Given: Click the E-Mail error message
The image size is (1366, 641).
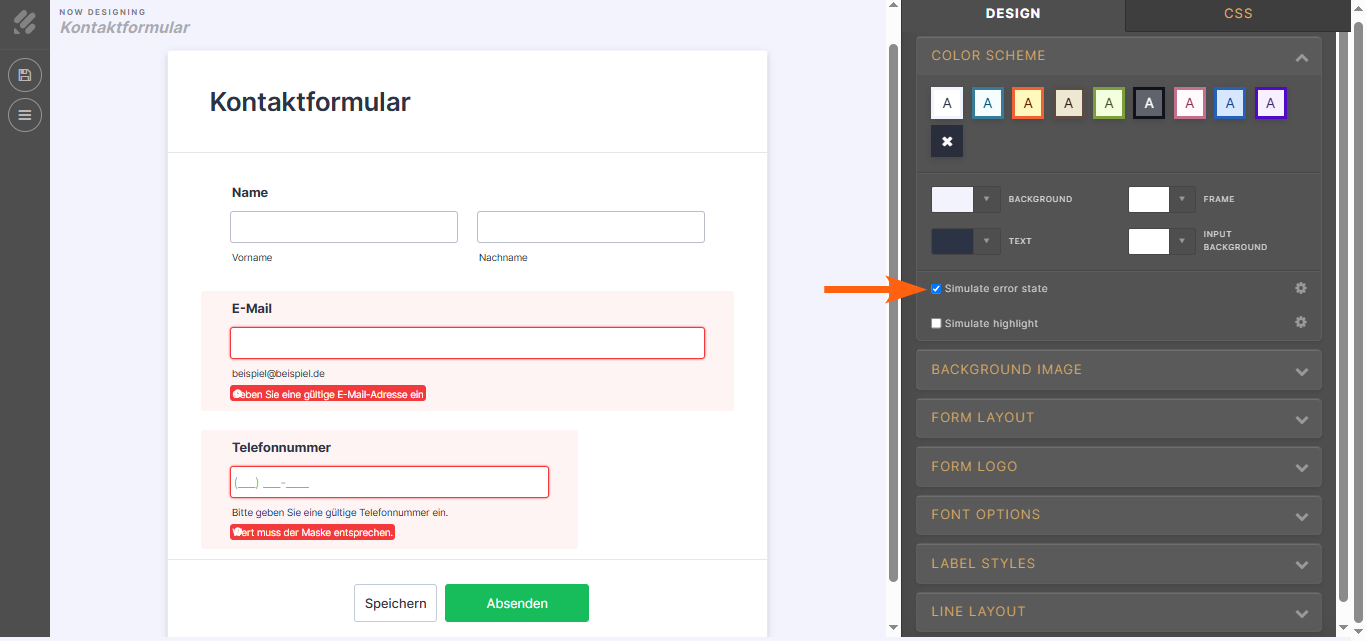Looking at the screenshot, I should pyautogui.click(x=328, y=394).
